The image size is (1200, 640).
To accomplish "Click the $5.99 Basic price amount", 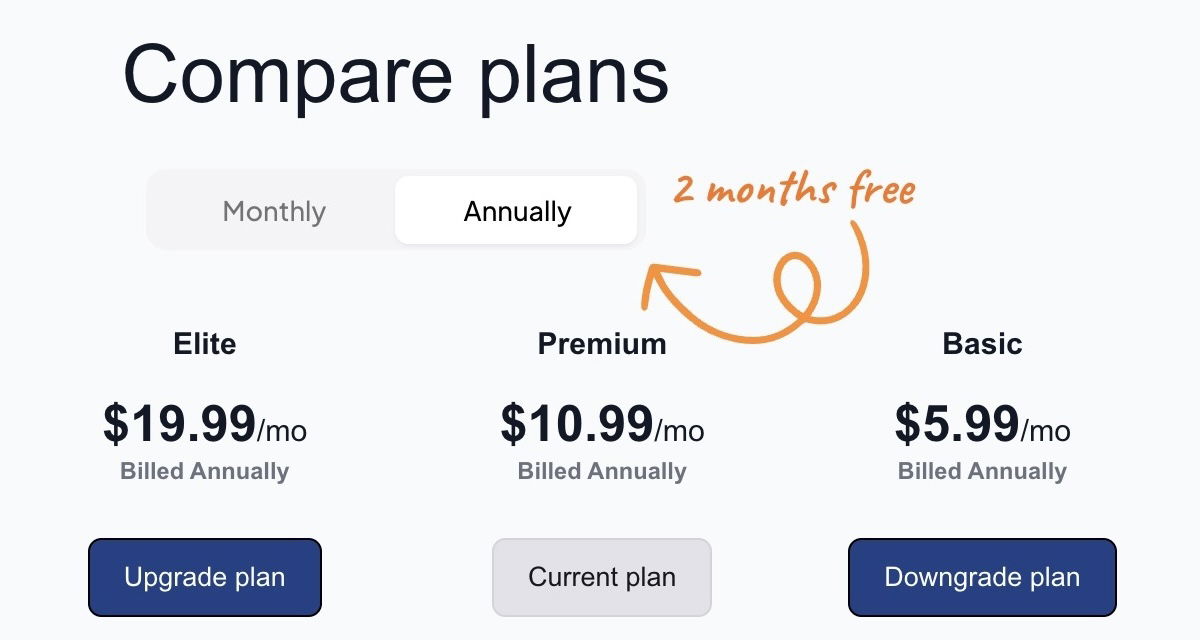I will pyautogui.click(x=957, y=424).
